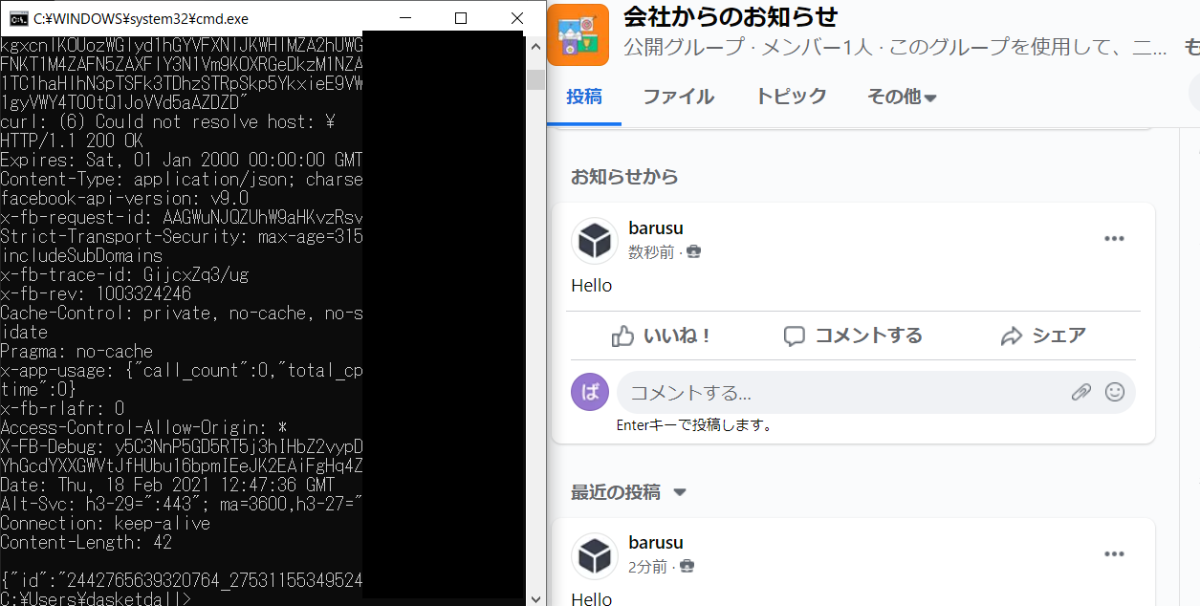
Task: Click the privacy icon next to 数秒前
Action: pos(694,253)
